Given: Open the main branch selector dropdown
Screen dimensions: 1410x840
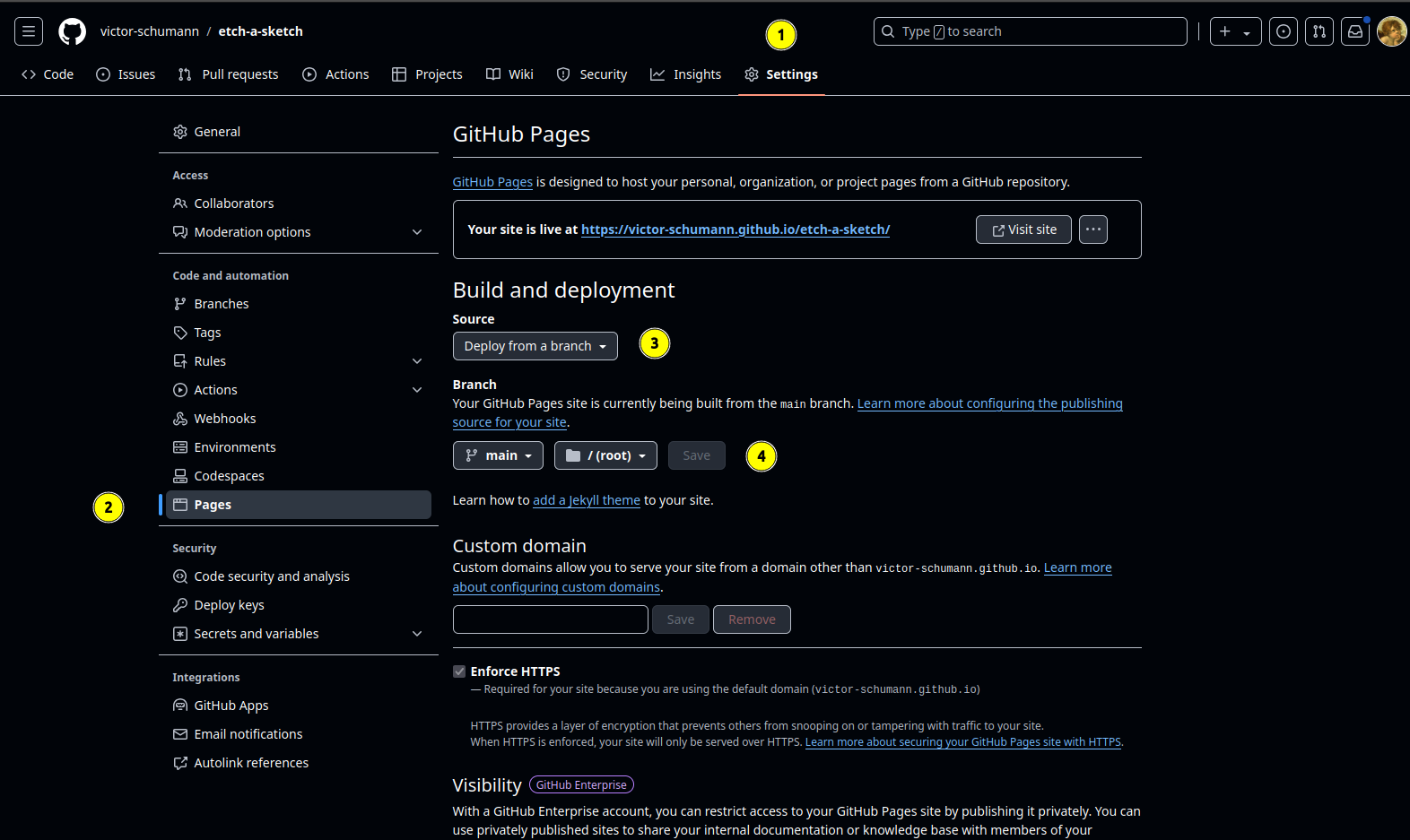Looking at the screenshot, I should (498, 455).
